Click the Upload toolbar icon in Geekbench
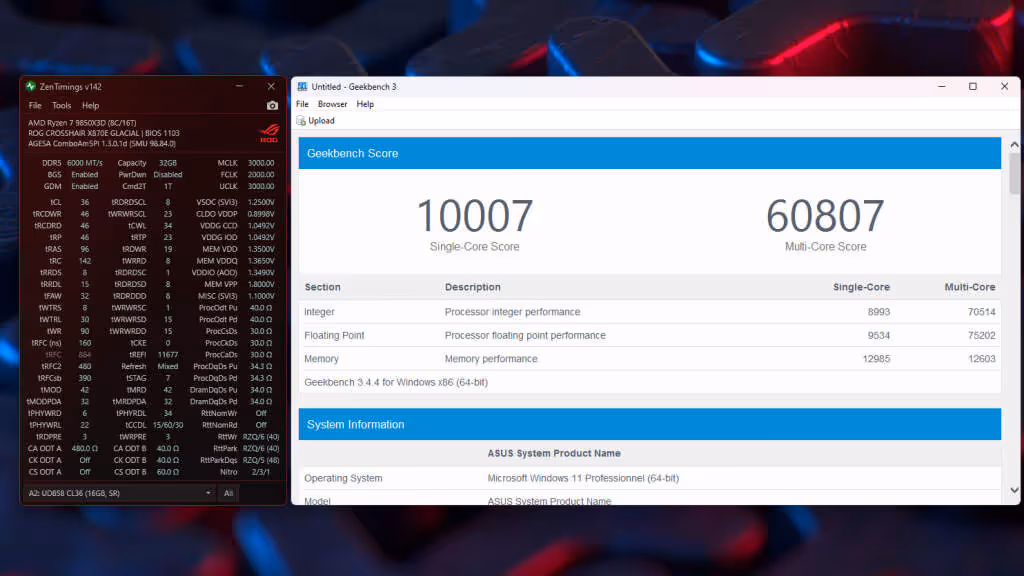 click(301, 121)
